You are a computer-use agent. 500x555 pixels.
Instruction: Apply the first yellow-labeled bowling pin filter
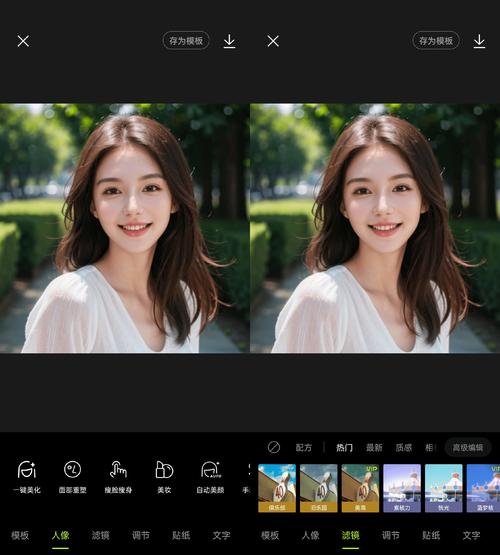(x=277, y=488)
